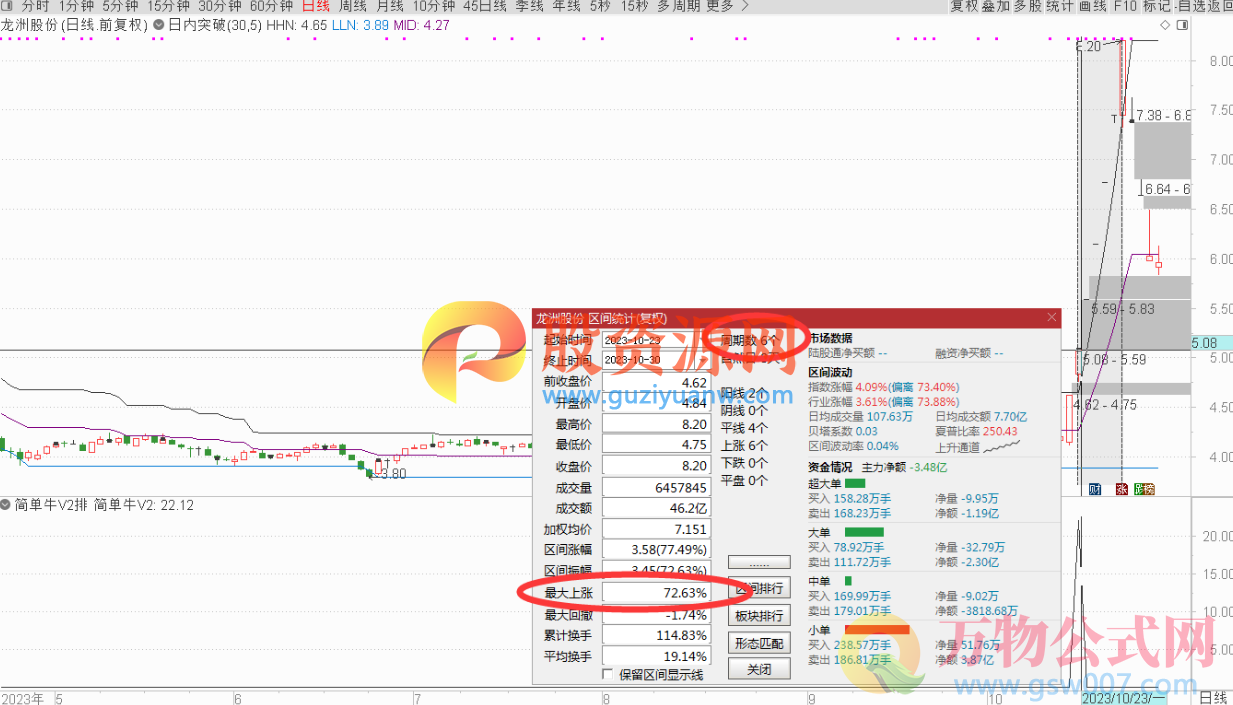Click 标记 in the top toolbar

1156,6
